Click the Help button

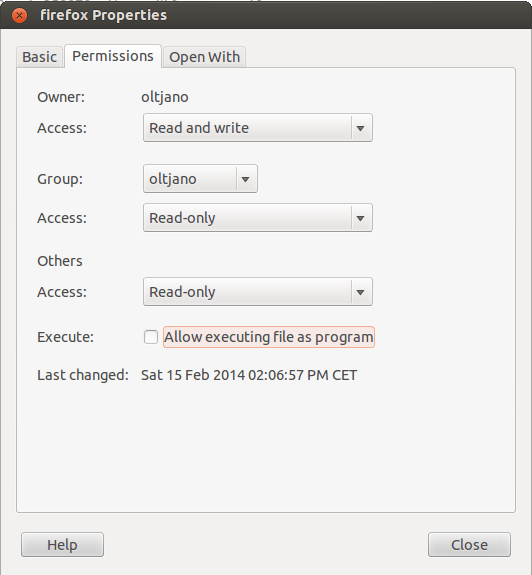click(x=62, y=545)
